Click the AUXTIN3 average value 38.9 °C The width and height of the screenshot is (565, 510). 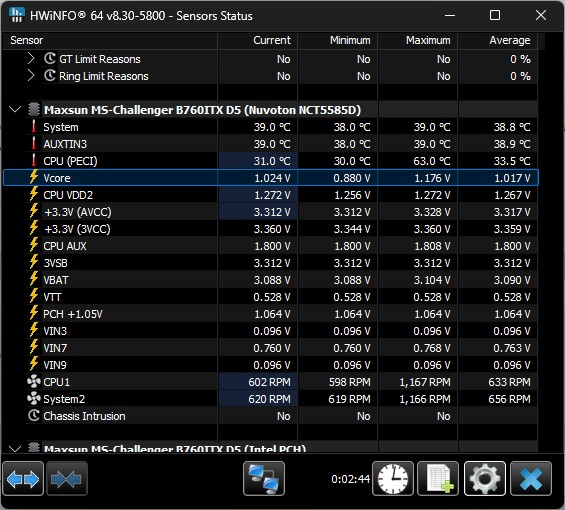512,144
